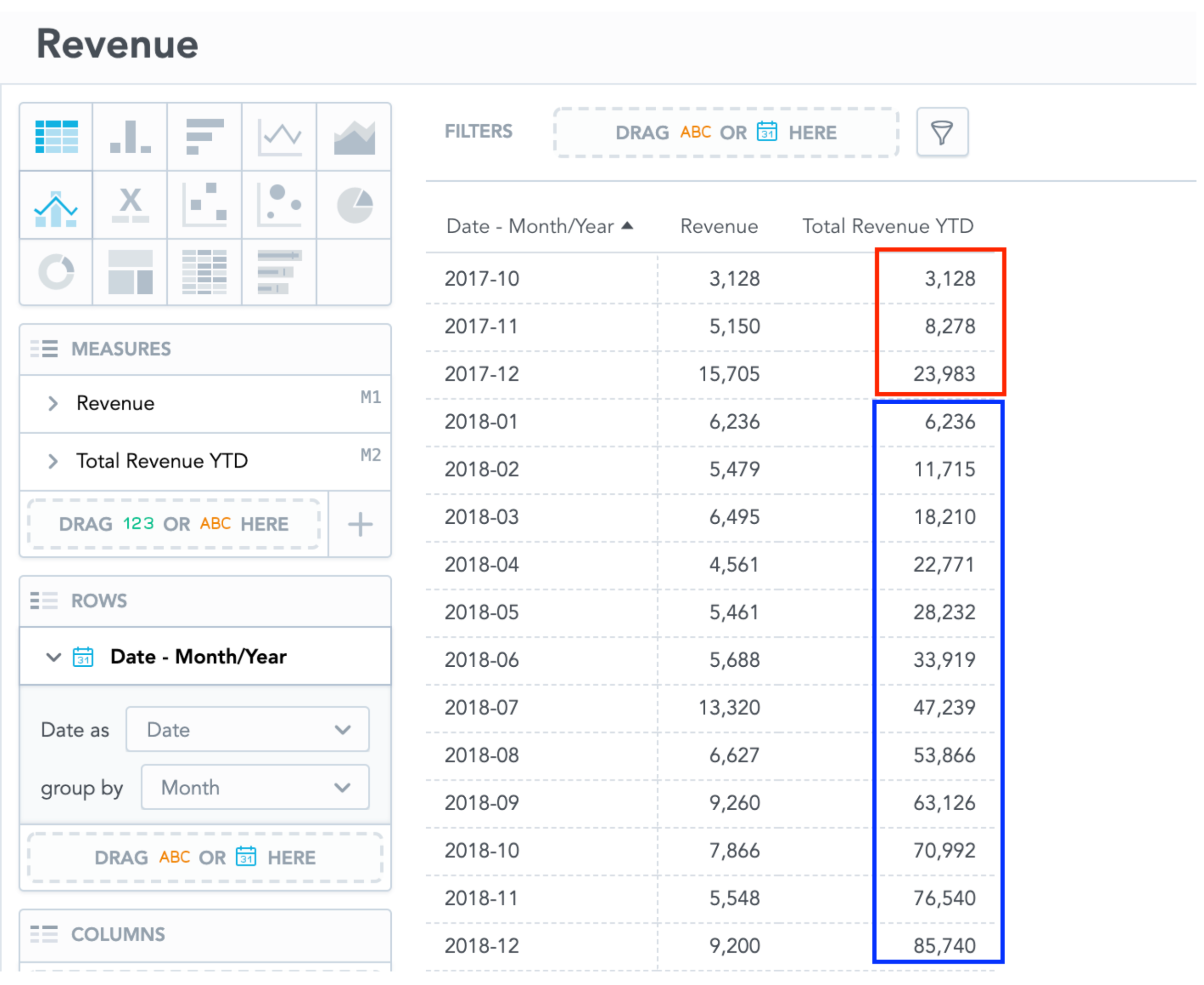This screenshot has width=1204, height=985.
Task: Click the drag ABC here filter zone
Action: point(725,132)
